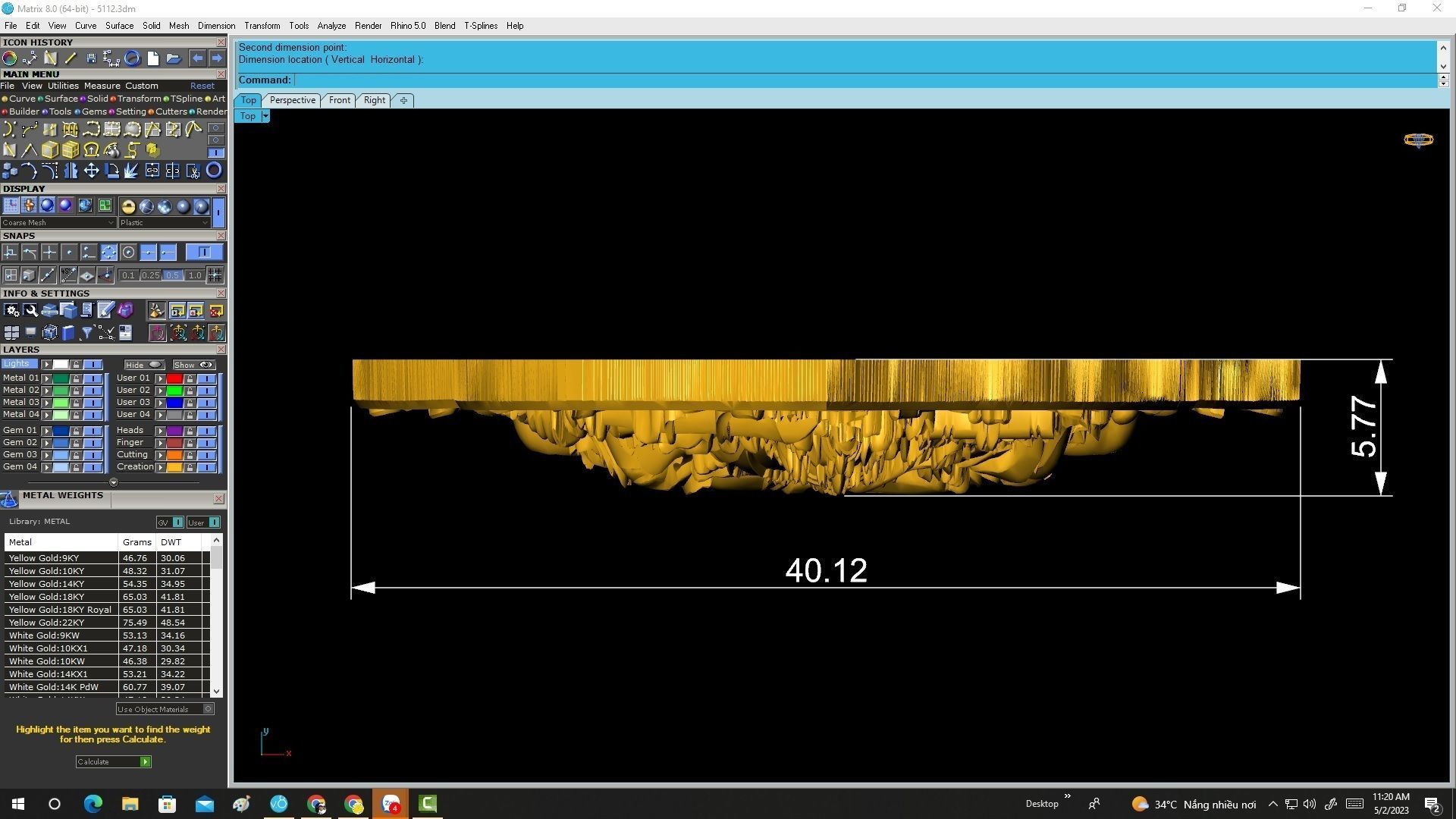
Task: Switch to the Perspective viewport tab
Action: (x=292, y=100)
